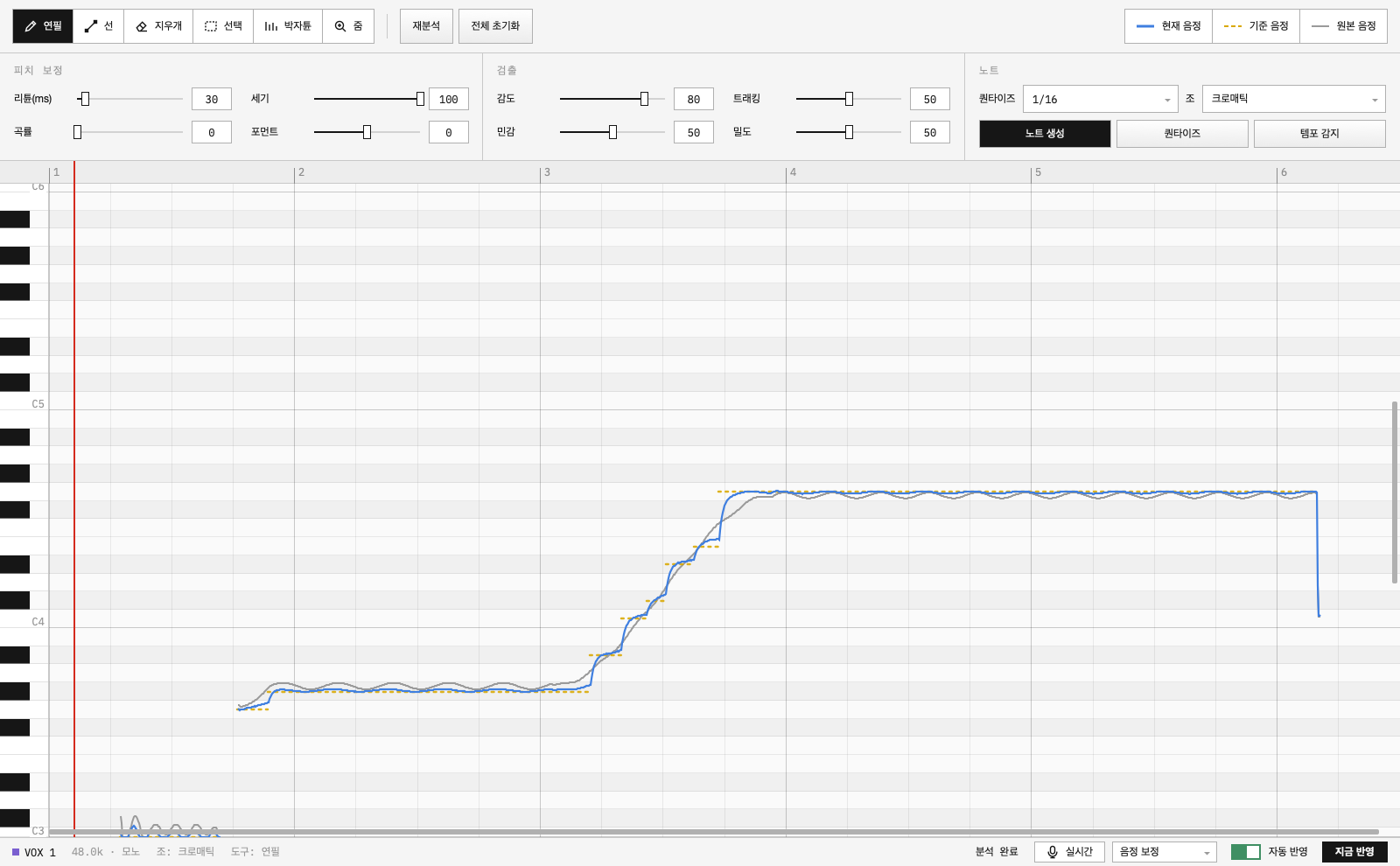The image size is (1400, 866).
Task: Select the 선택 selection tool
Action: tap(223, 26)
